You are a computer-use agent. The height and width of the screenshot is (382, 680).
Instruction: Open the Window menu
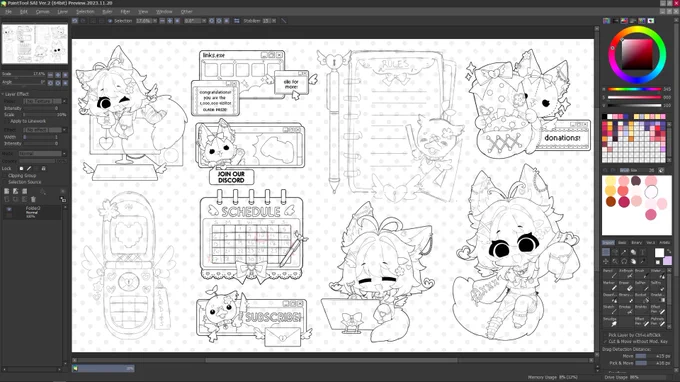tap(164, 12)
